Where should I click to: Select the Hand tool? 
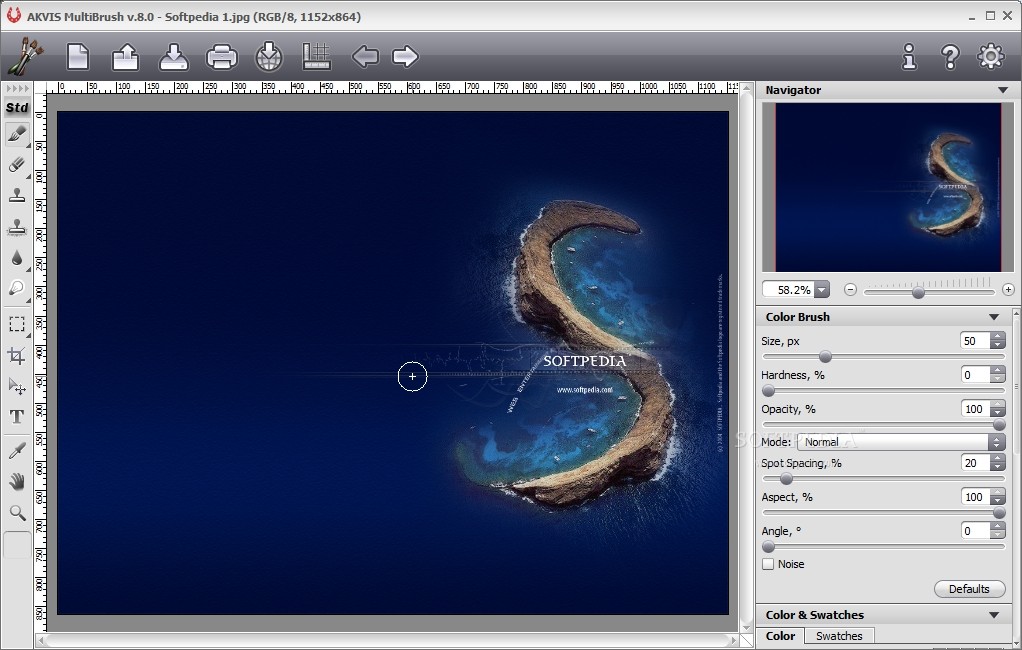pyautogui.click(x=17, y=482)
